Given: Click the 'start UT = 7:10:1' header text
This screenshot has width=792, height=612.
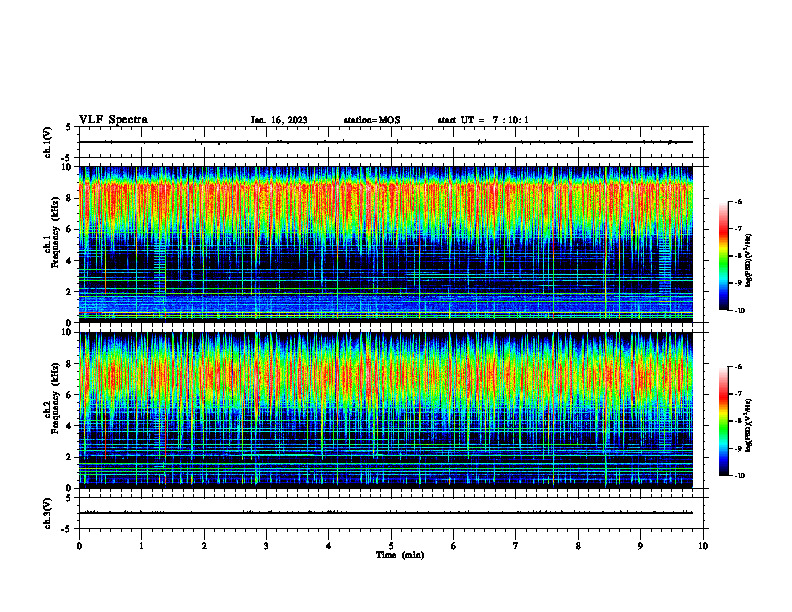Looking at the screenshot, I should pos(483,120).
